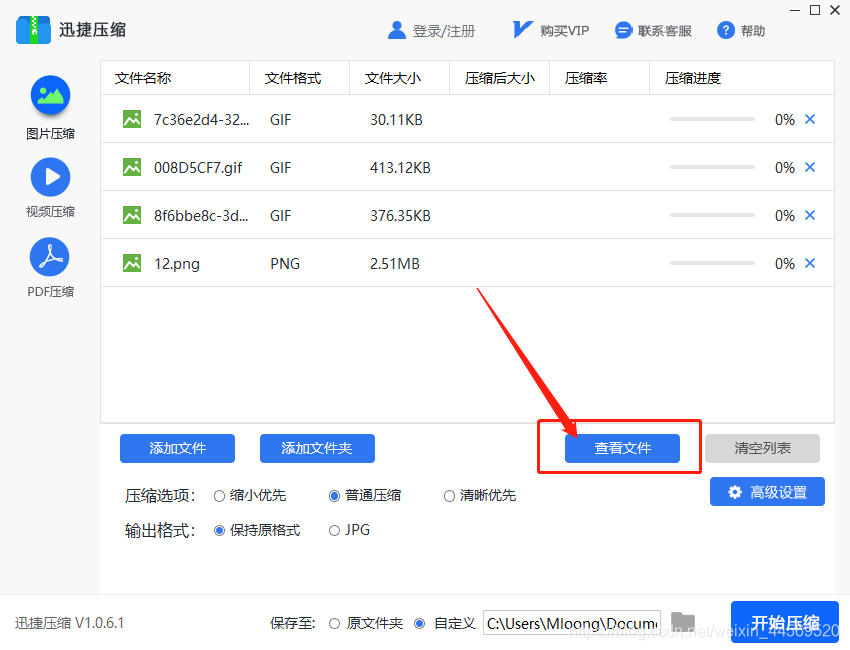Open 联系客服 link
This screenshot has width=850, height=650.
pos(665,31)
